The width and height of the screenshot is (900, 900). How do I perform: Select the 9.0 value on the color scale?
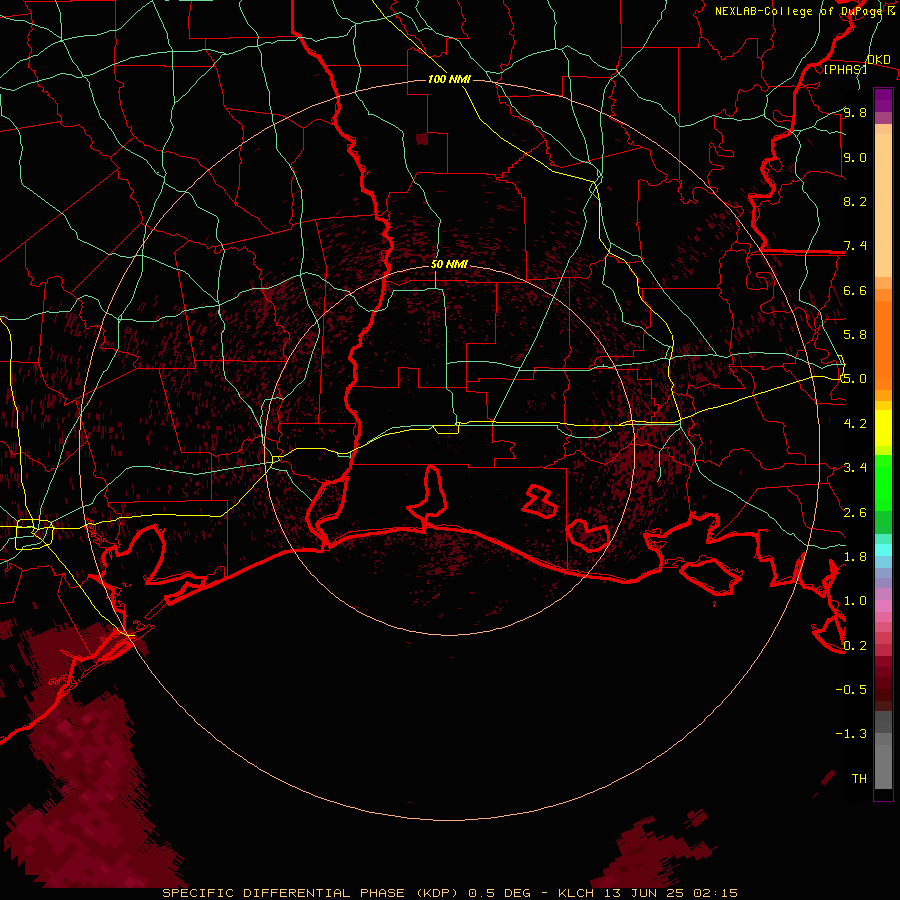(x=855, y=157)
